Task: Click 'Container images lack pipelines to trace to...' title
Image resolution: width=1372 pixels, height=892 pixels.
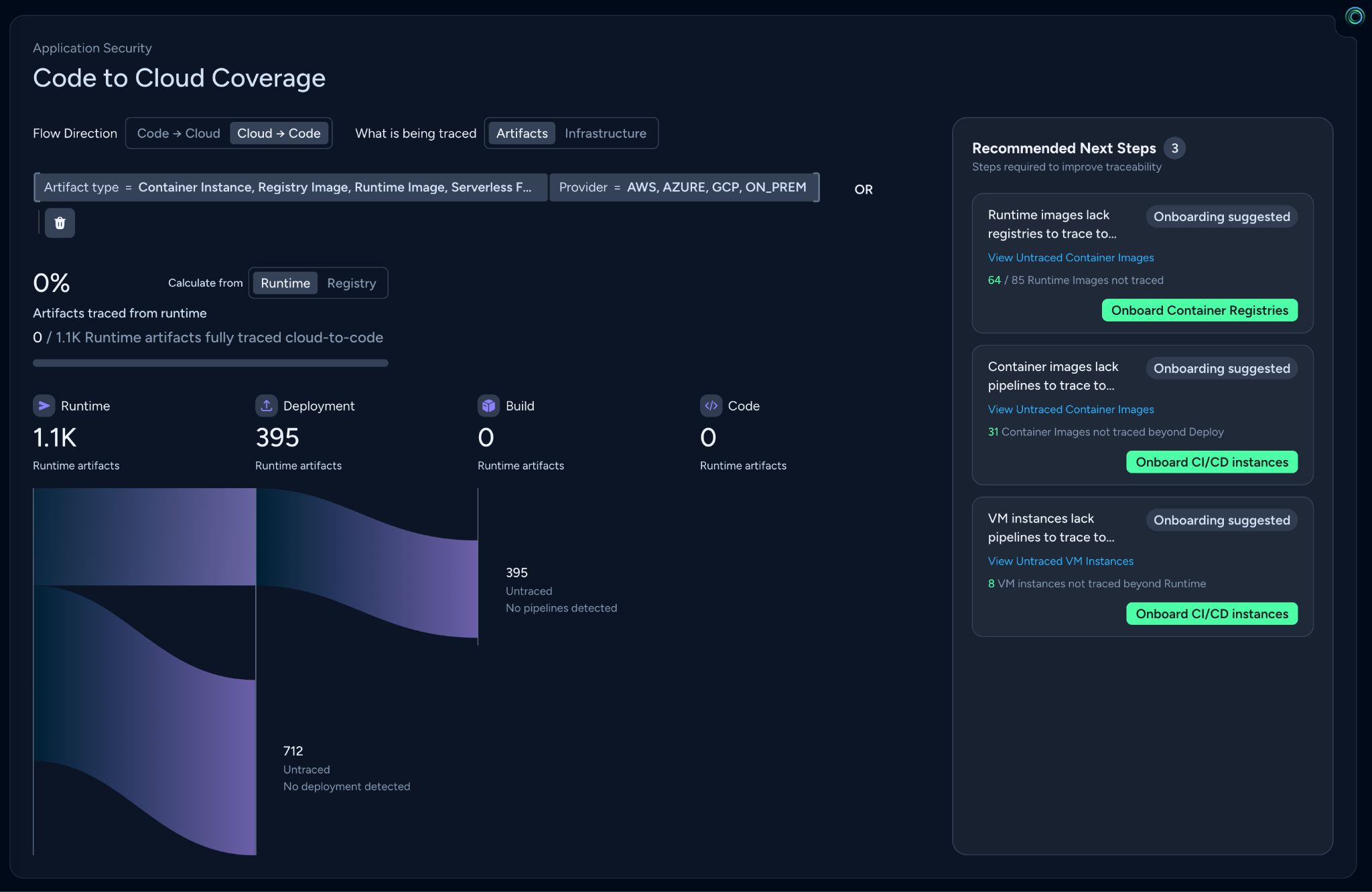Action: [x=1053, y=376]
